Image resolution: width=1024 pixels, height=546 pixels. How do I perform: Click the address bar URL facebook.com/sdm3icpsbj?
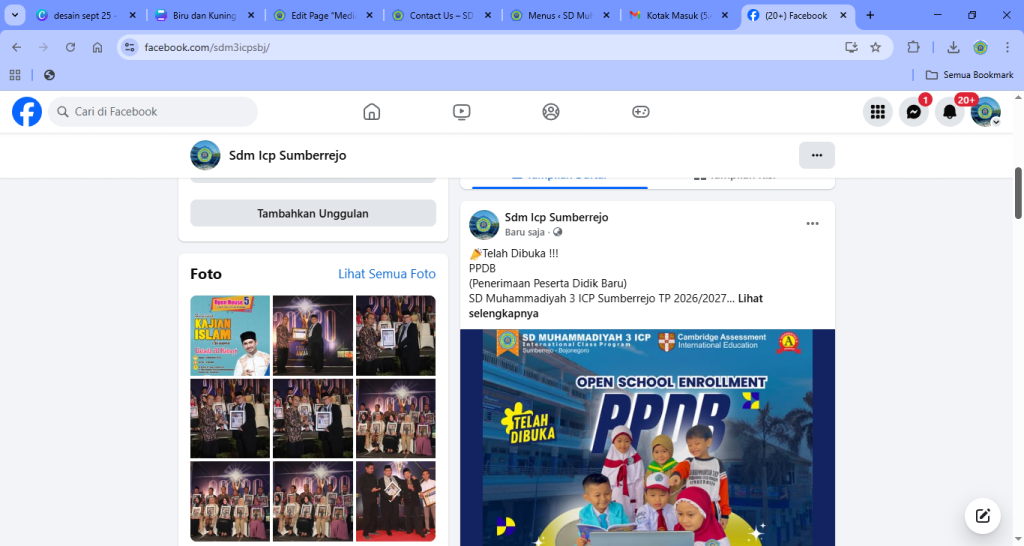click(x=207, y=47)
